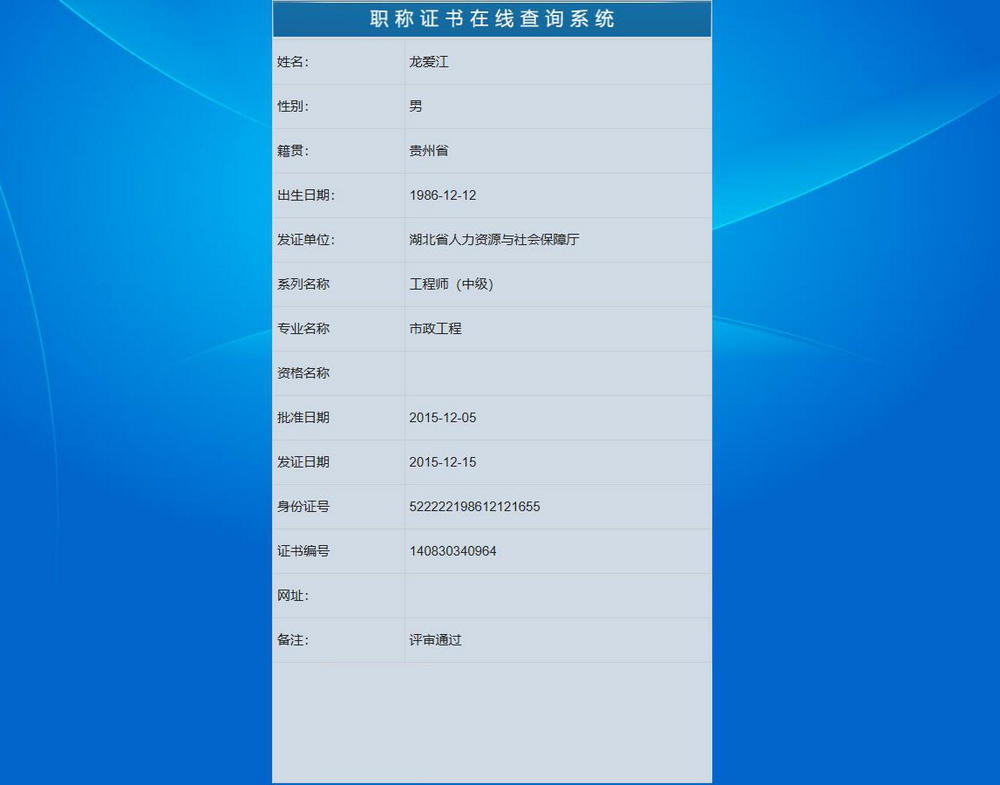Select the series name 工程师（中级）
The width and height of the screenshot is (1000, 785).
(450, 284)
